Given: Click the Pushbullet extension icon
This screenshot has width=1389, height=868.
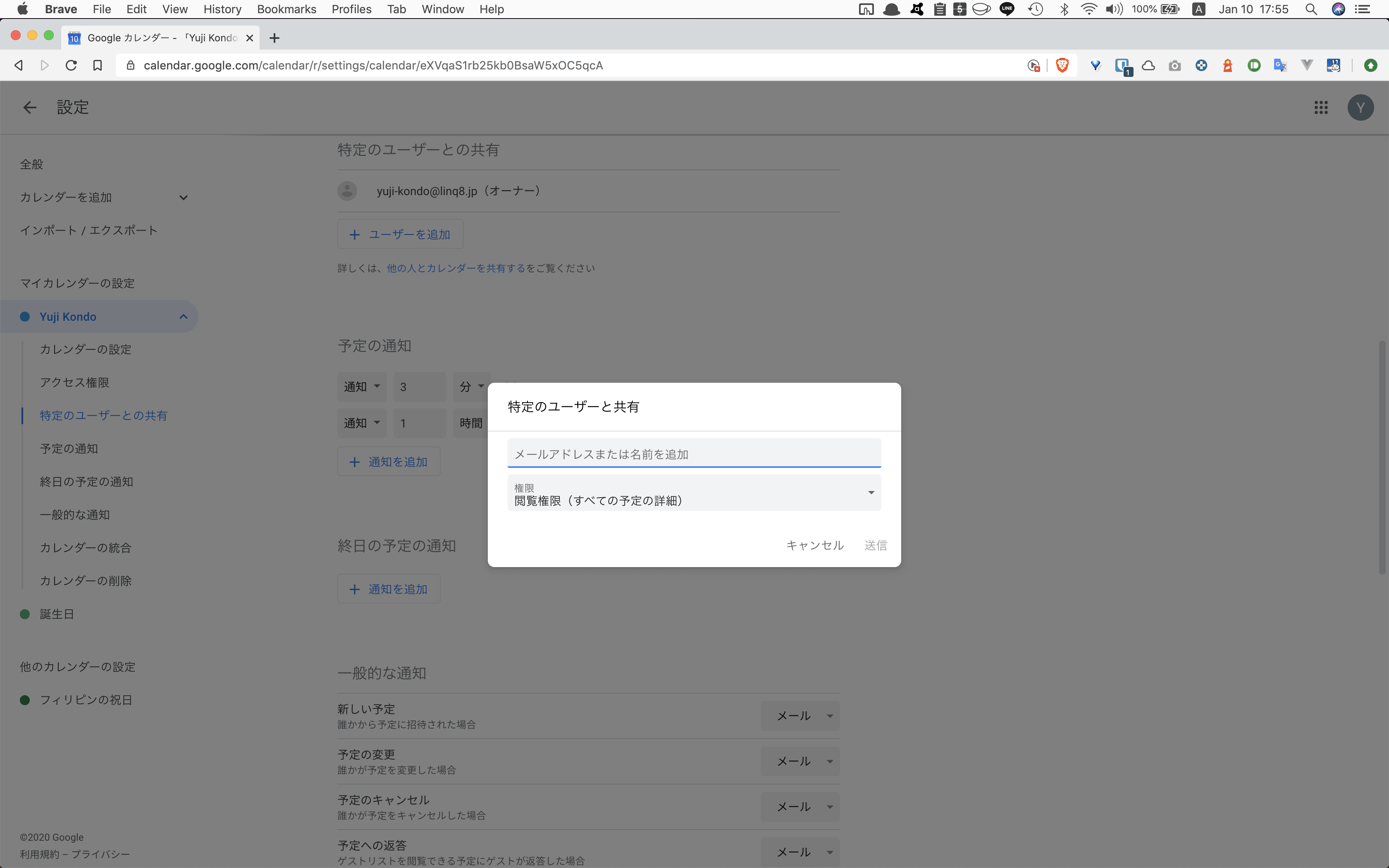Looking at the screenshot, I should tap(1254, 65).
